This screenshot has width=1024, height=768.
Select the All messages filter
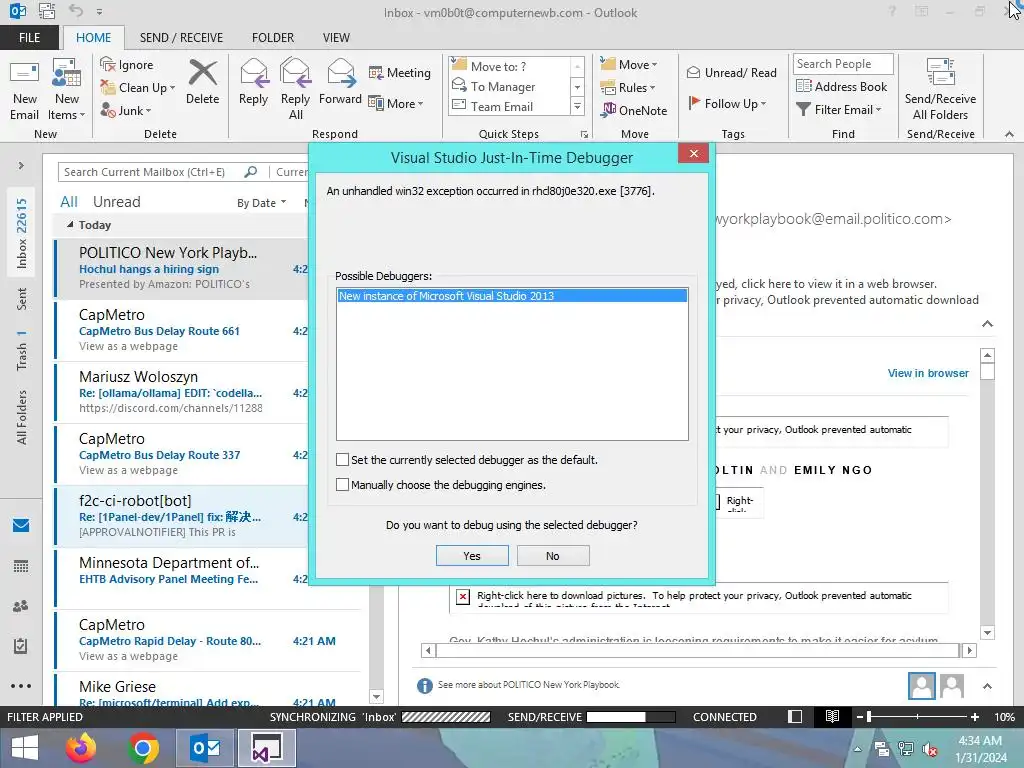click(x=69, y=202)
